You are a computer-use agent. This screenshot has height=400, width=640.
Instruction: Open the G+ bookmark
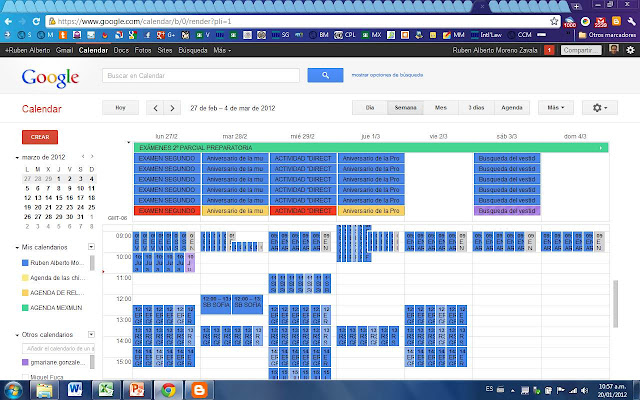coord(166,35)
